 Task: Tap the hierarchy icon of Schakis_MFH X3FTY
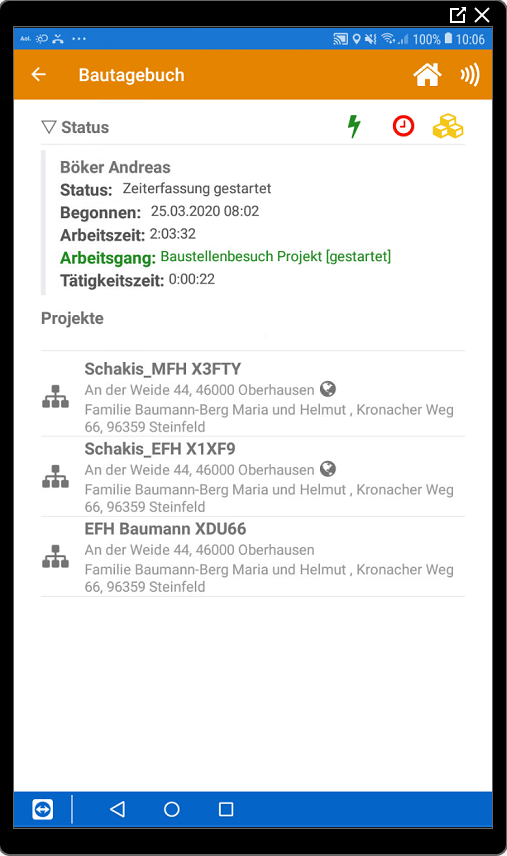coord(56,397)
